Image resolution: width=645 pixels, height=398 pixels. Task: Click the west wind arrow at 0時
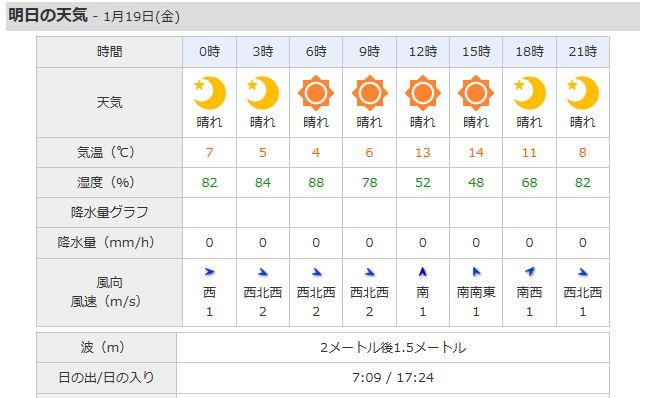click(x=209, y=272)
